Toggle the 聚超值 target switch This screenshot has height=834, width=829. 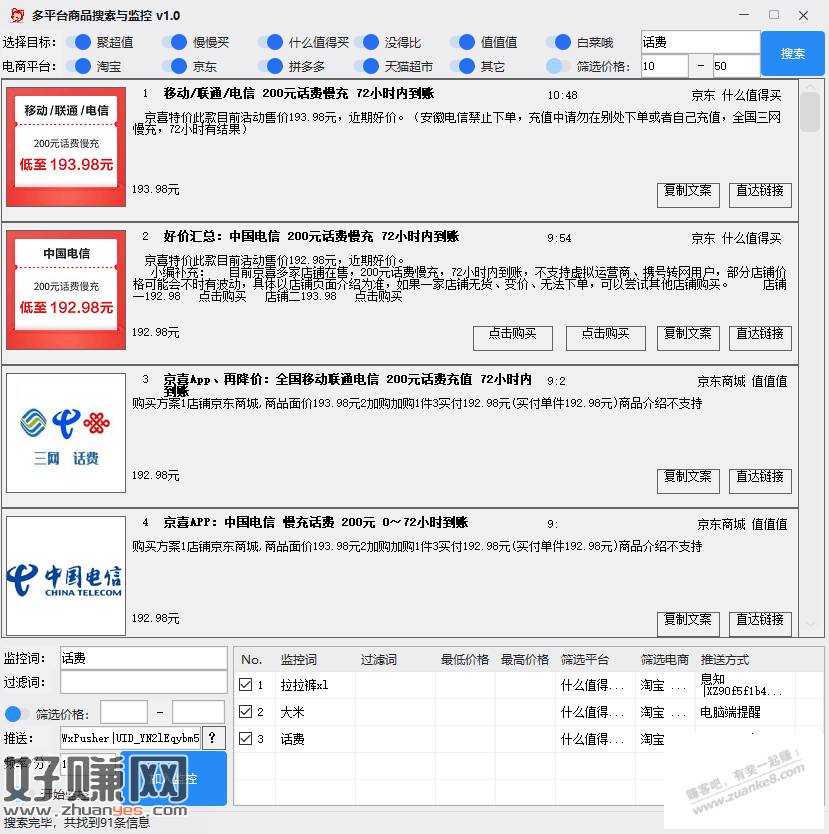click(78, 42)
